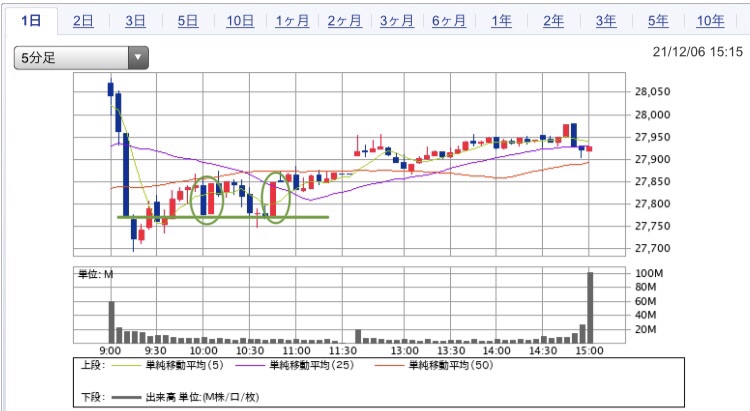Screen dimensions: 750x411
Task: View the 6ヶ月 chart range
Action: (x=449, y=21)
